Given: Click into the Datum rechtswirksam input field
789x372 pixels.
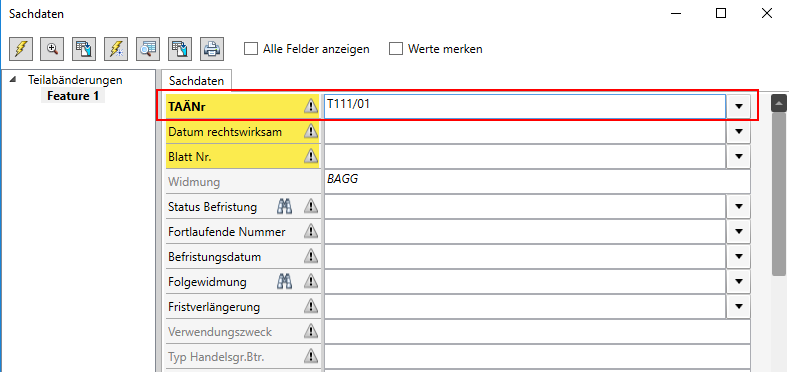Looking at the screenshot, I should 525,131.
